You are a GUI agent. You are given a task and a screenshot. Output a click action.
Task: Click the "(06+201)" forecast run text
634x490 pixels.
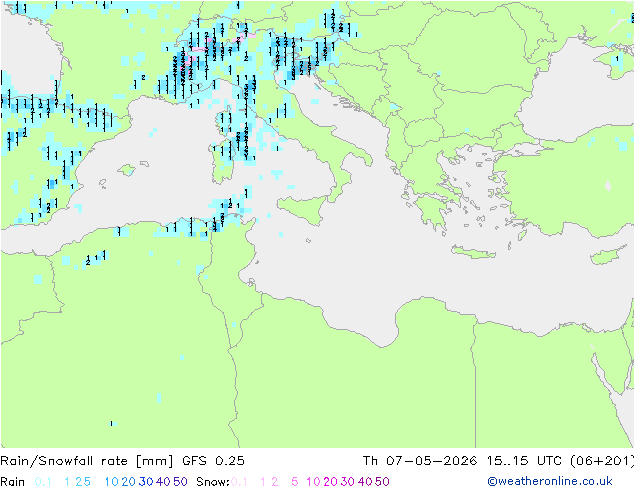coord(602,460)
